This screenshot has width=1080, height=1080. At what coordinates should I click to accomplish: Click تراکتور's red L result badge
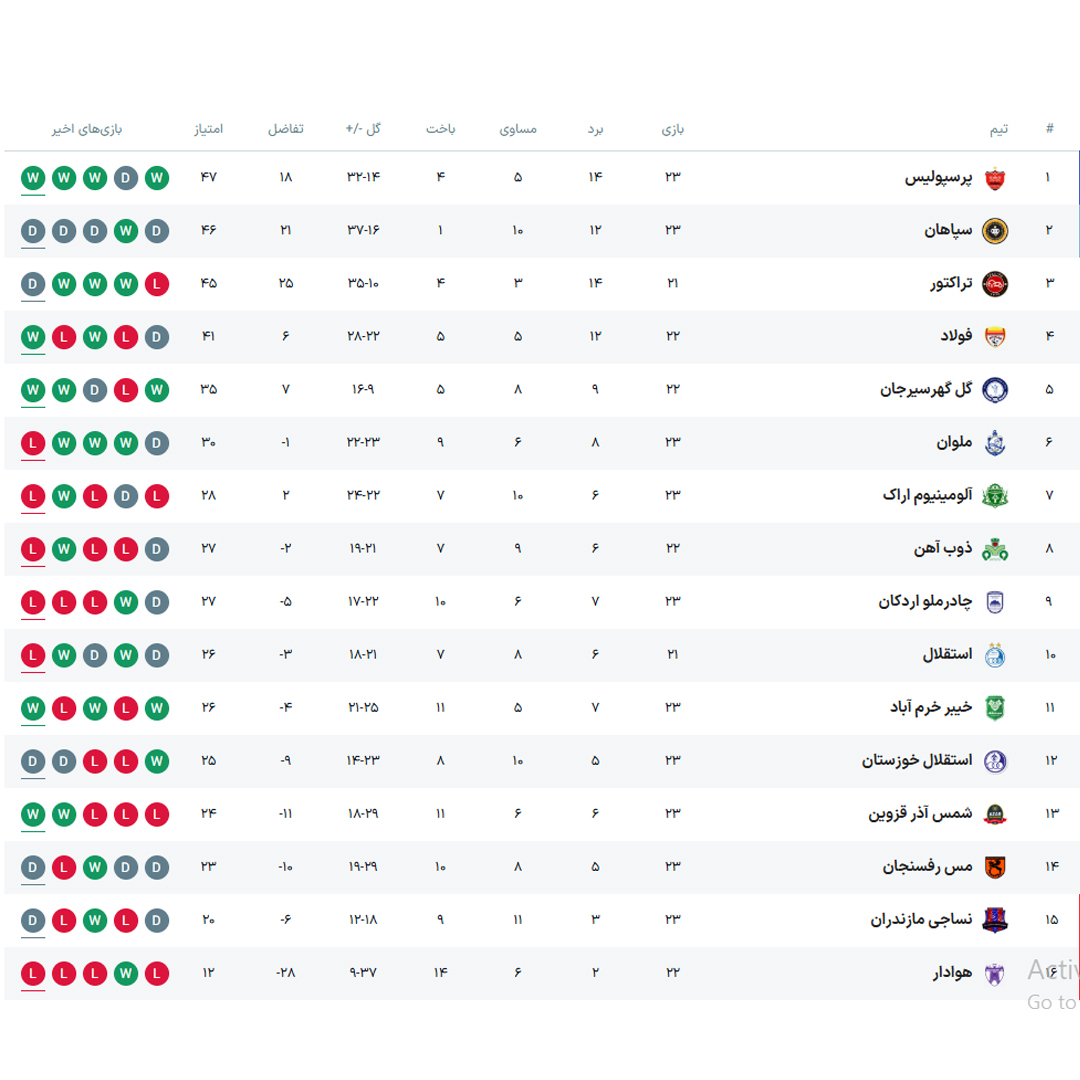click(157, 284)
